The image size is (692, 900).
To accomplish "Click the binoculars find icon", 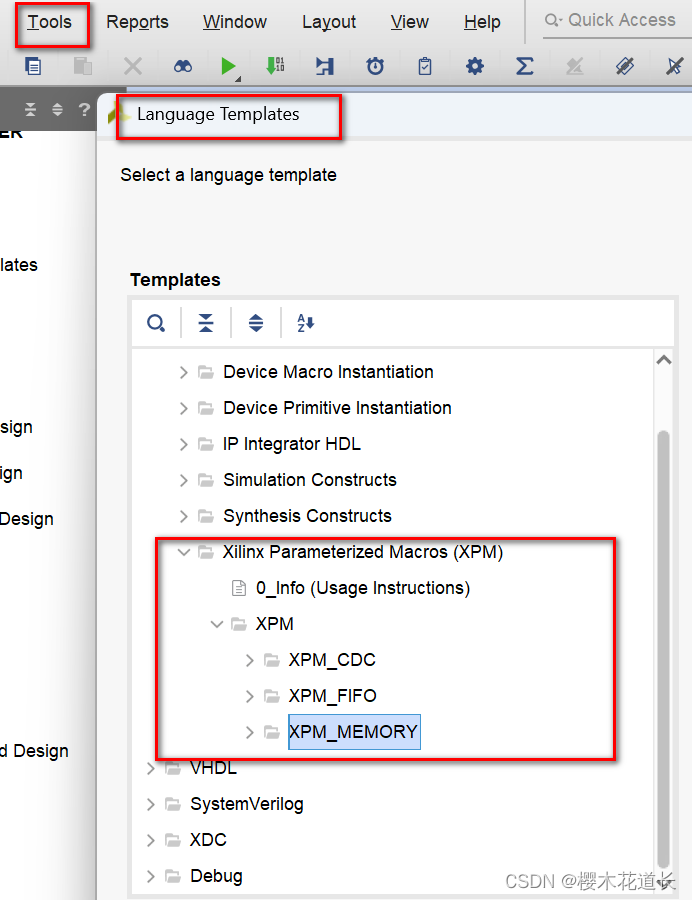I will [182, 67].
